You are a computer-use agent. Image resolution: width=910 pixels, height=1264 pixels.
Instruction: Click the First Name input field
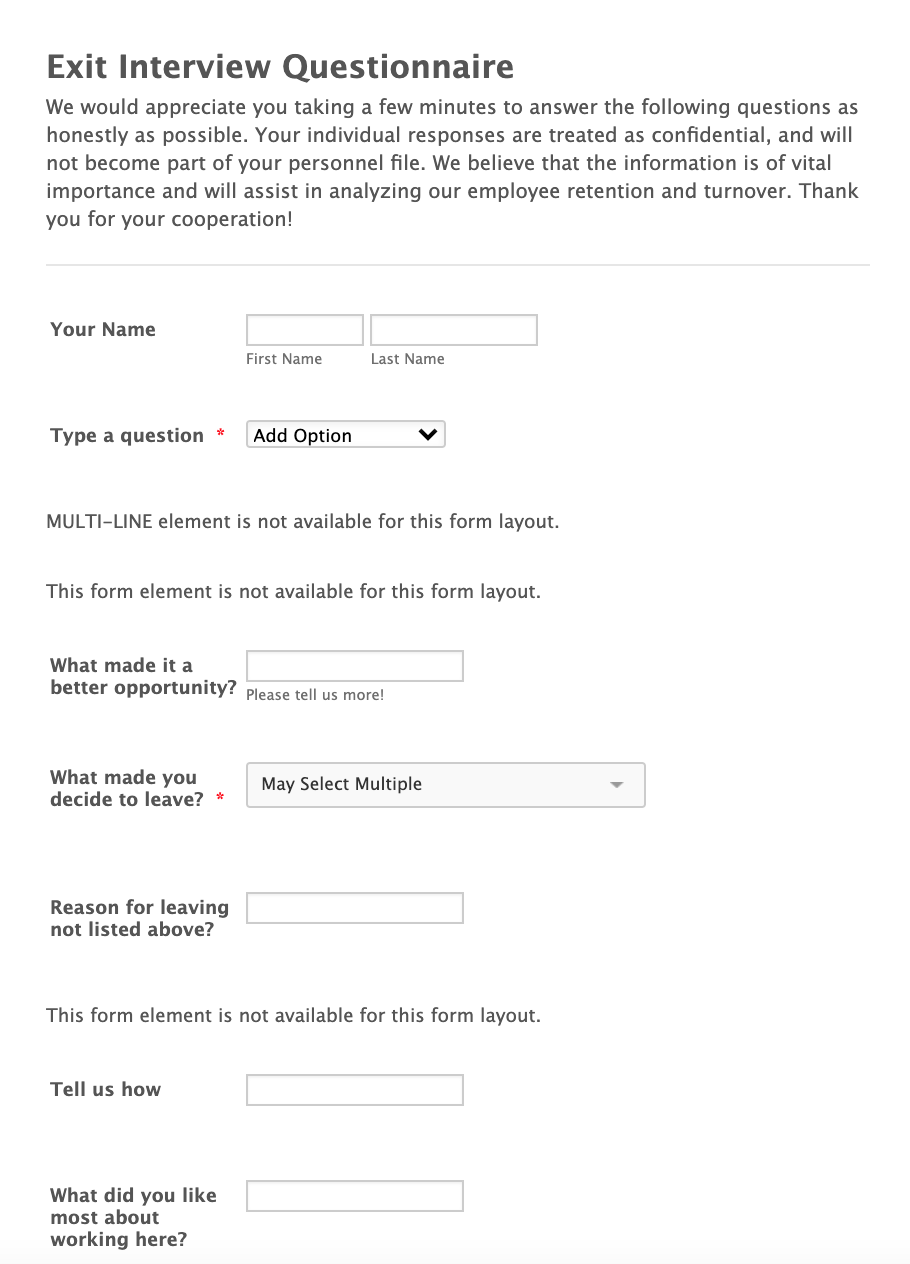click(x=305, y=330)
